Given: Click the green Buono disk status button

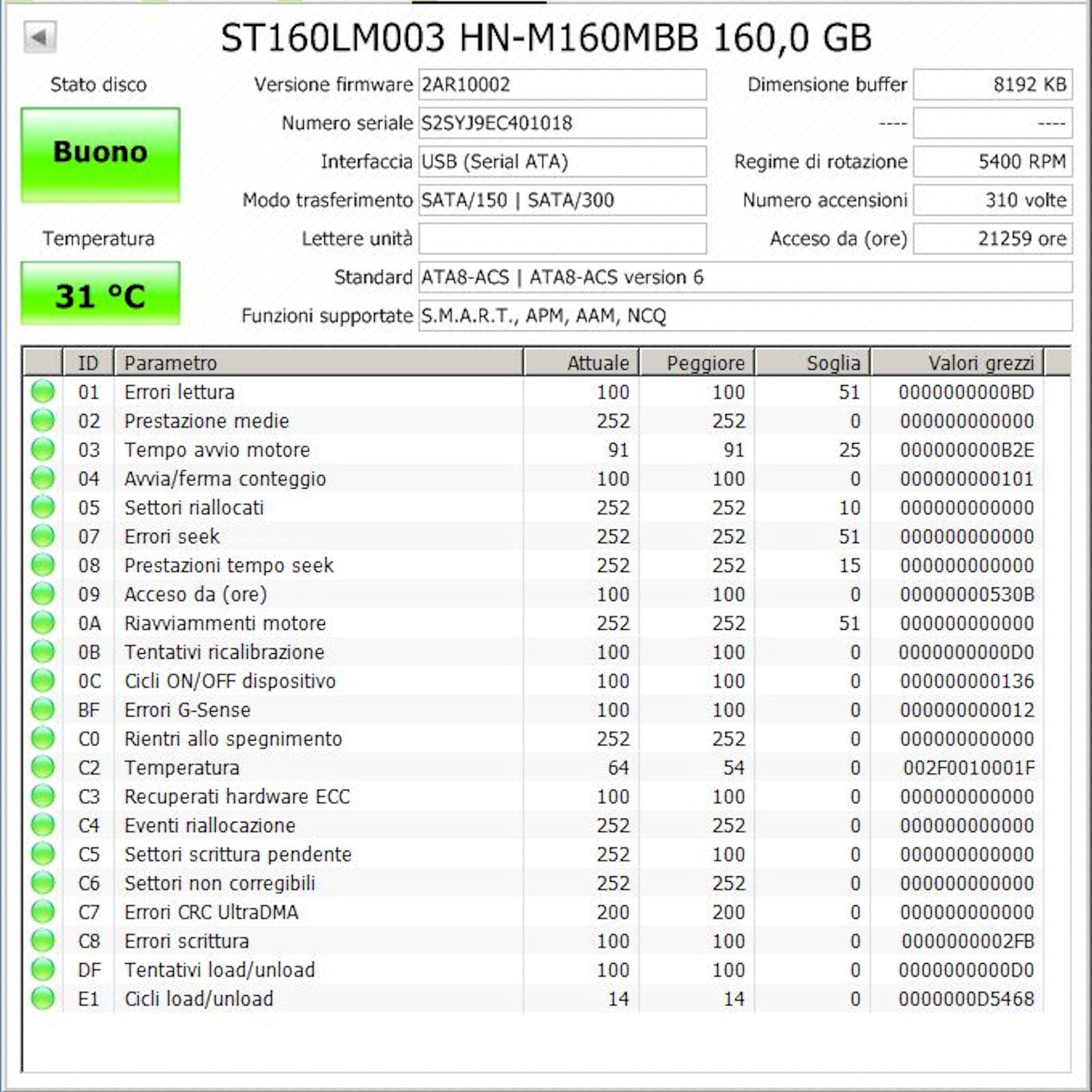Looking at the screenshot, I should tap(100, 154).
